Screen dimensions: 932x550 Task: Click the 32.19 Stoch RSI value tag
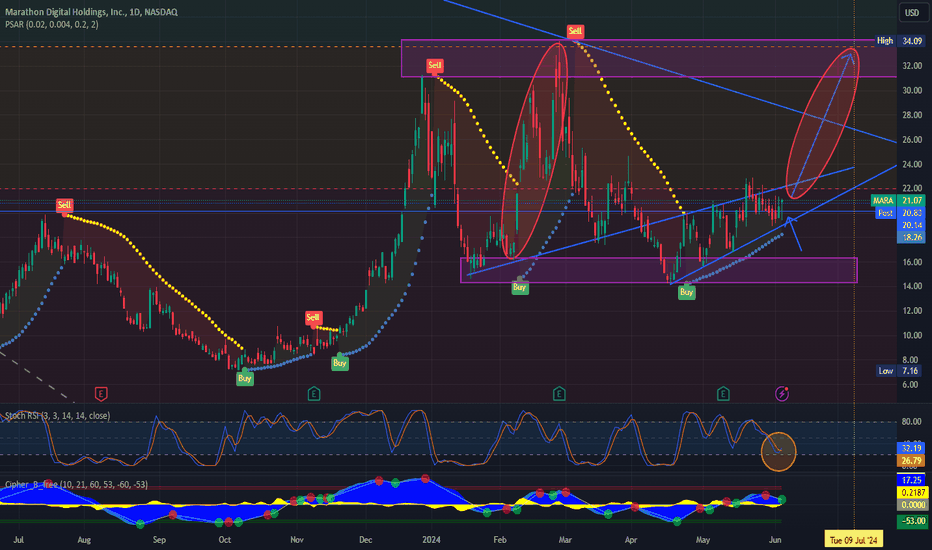coord(911,448)
